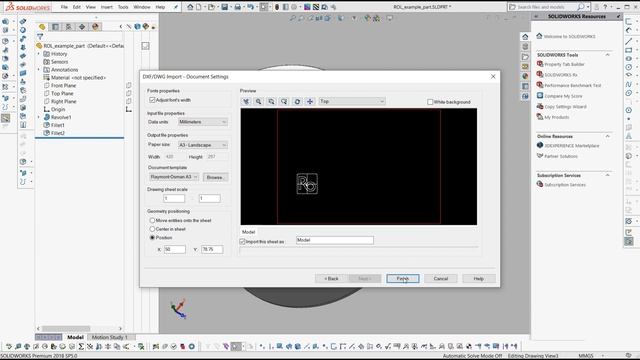
Task: Open preview view orientation Top dropdown
Action: click(x=352, y=101)
